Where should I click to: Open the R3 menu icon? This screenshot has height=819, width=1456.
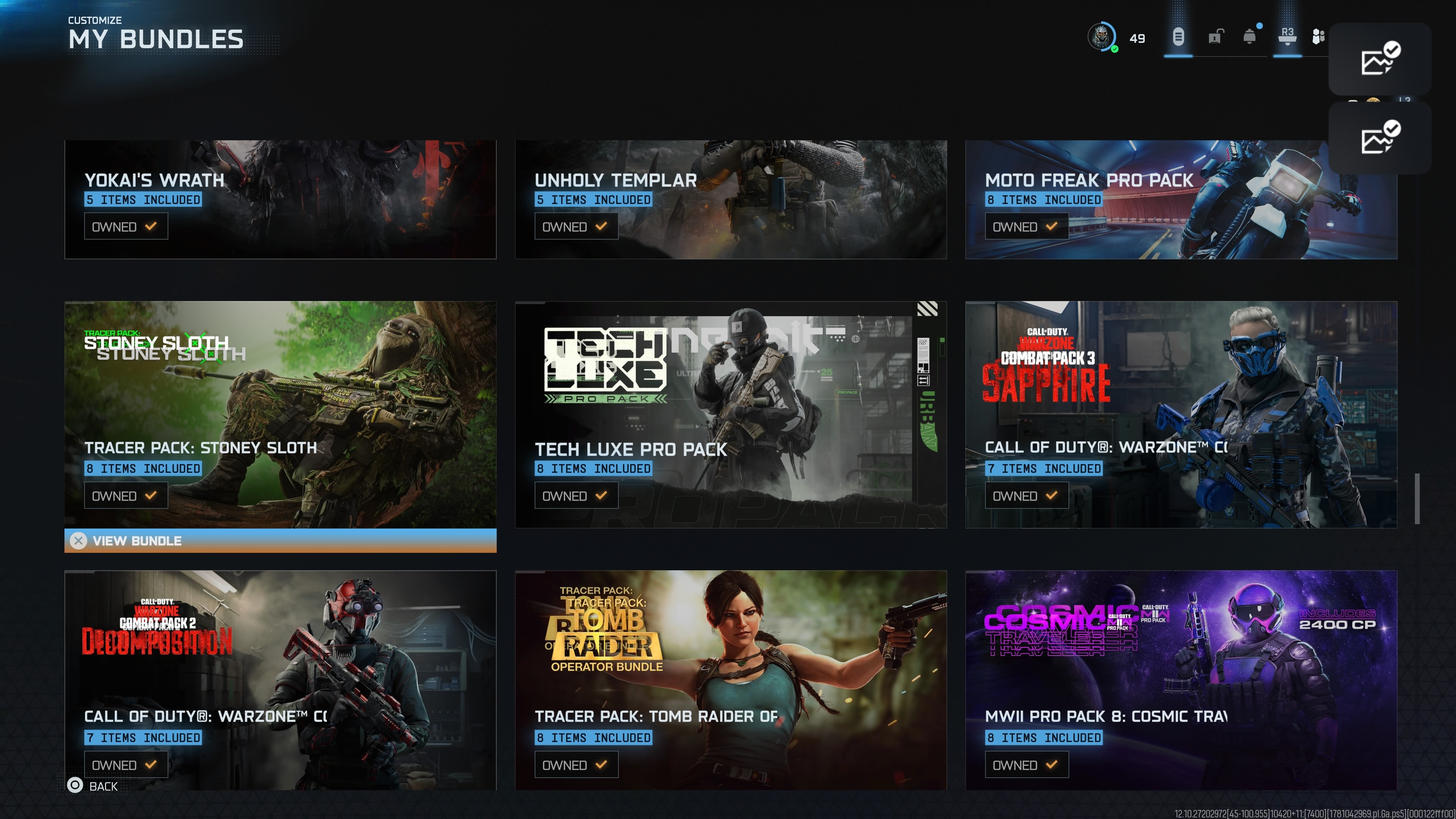(x=1288, y=36)
